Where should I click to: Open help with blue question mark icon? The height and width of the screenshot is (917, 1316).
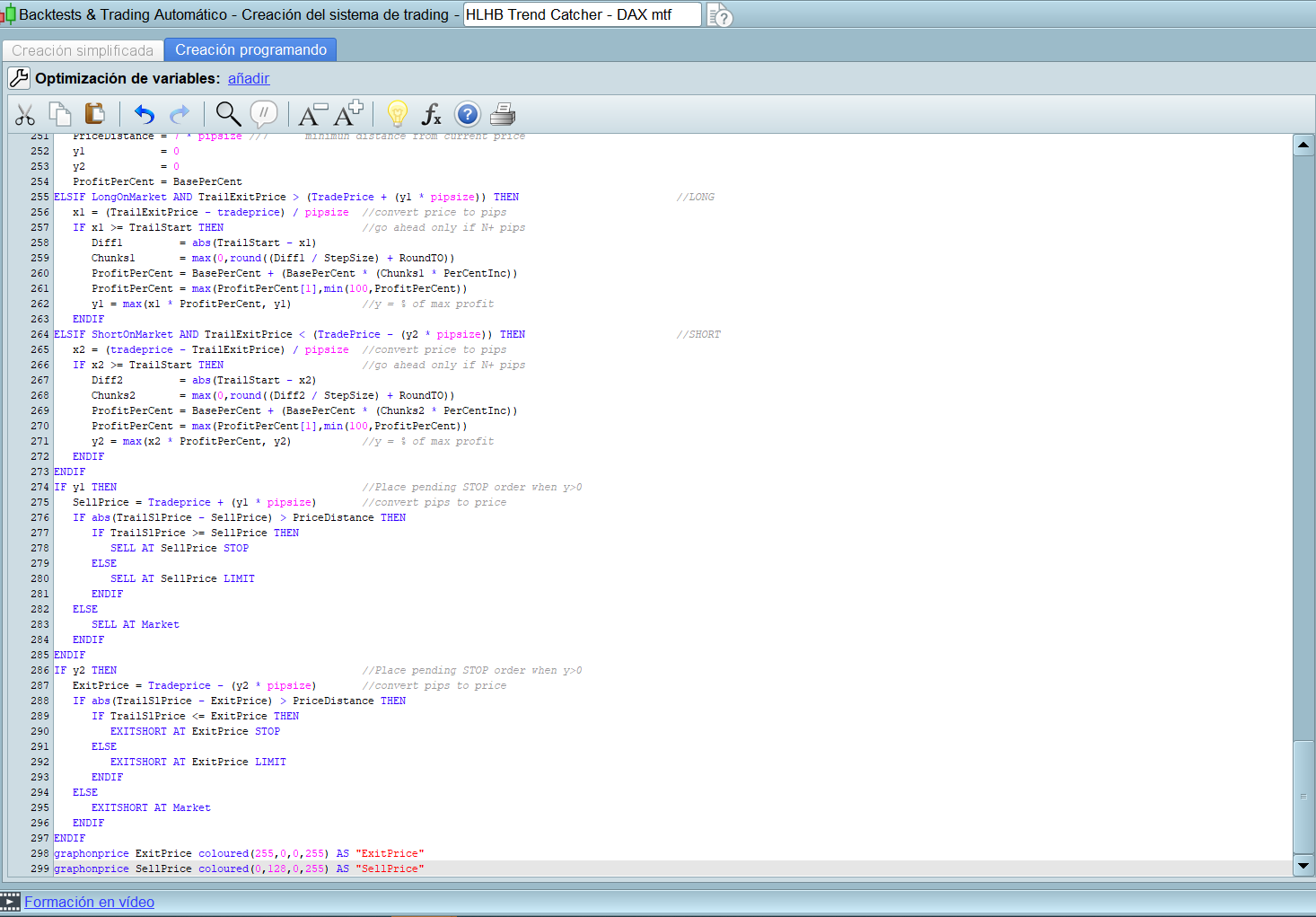(x=467, y=114)
